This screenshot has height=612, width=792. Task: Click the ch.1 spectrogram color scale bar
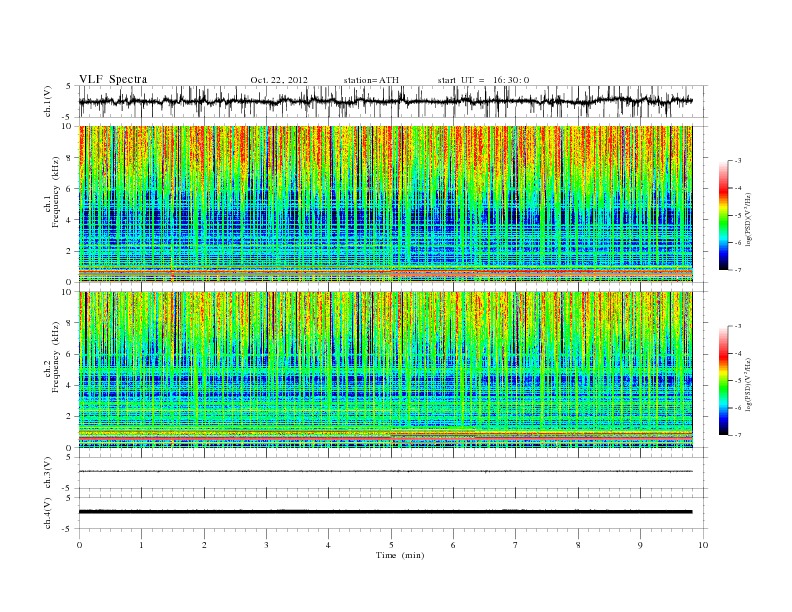(x=723, y=216)
